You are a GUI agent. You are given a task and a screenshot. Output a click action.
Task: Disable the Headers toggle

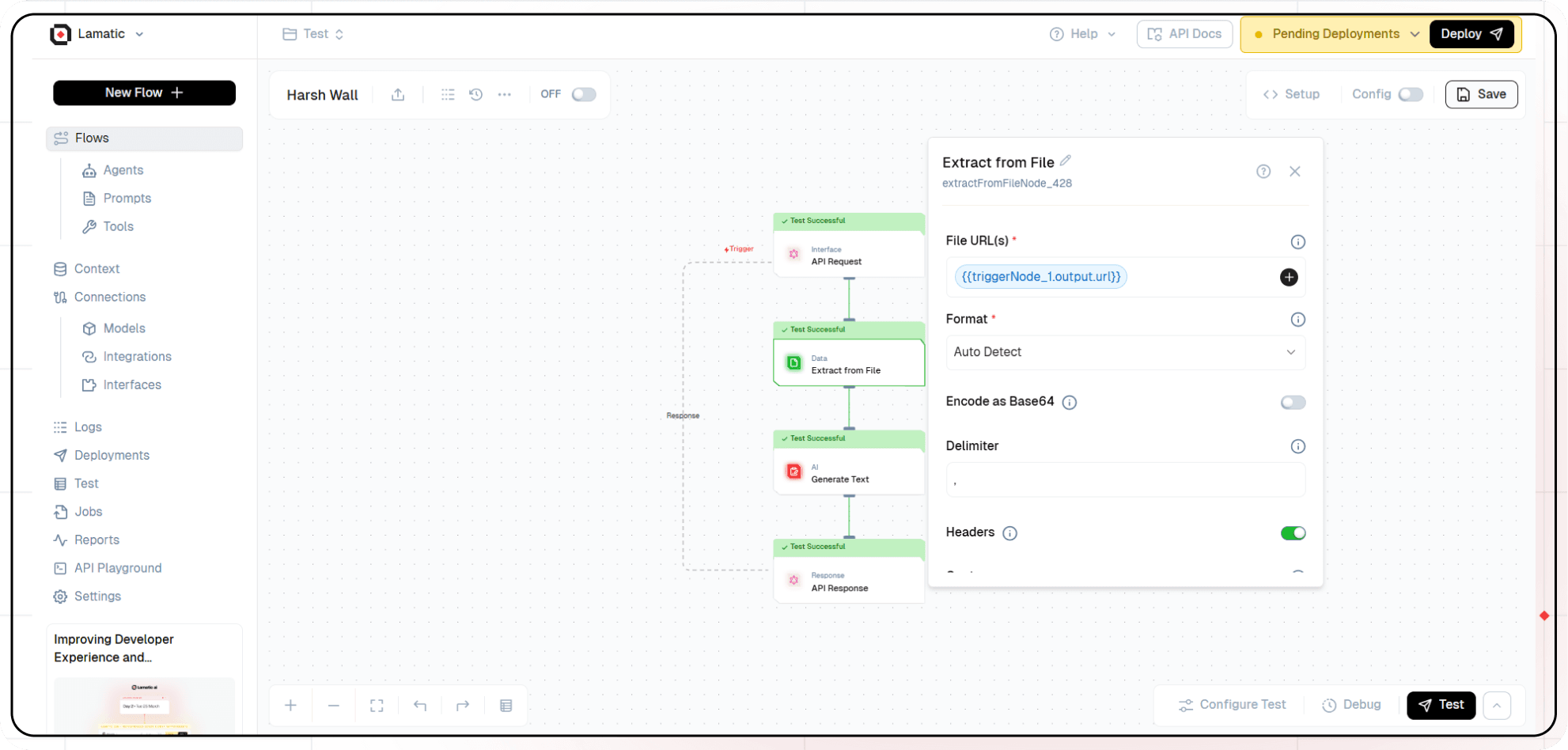[x=1293, y=532]
